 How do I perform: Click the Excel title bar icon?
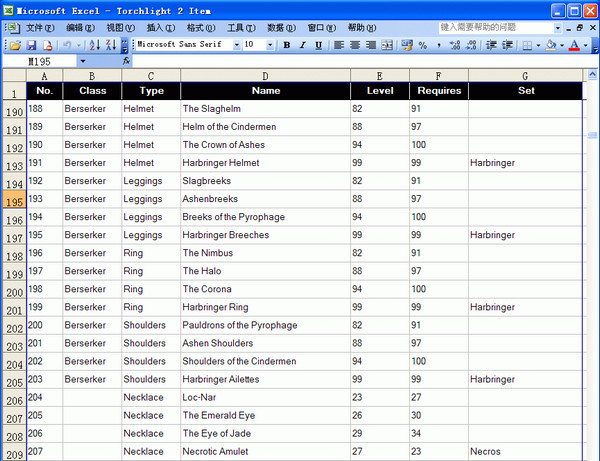8,10
